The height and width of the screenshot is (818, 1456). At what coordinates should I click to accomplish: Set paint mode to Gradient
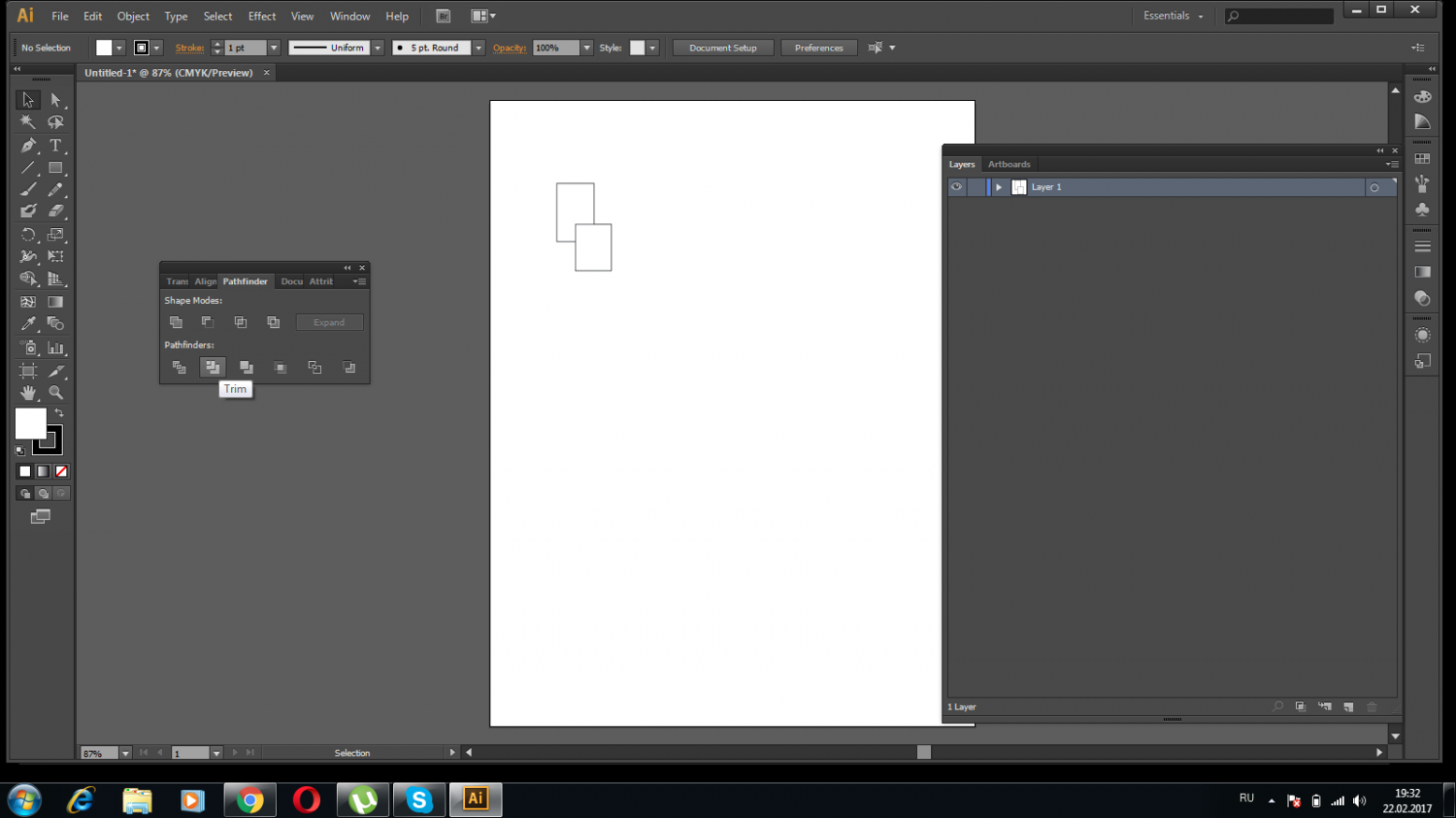43,472
